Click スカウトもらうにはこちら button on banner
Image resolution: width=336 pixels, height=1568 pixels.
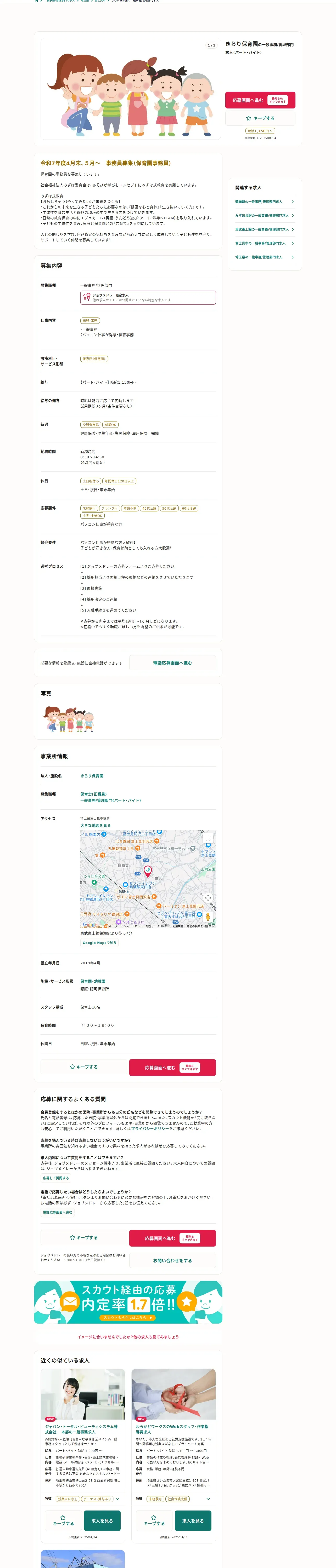(128, 1318)
